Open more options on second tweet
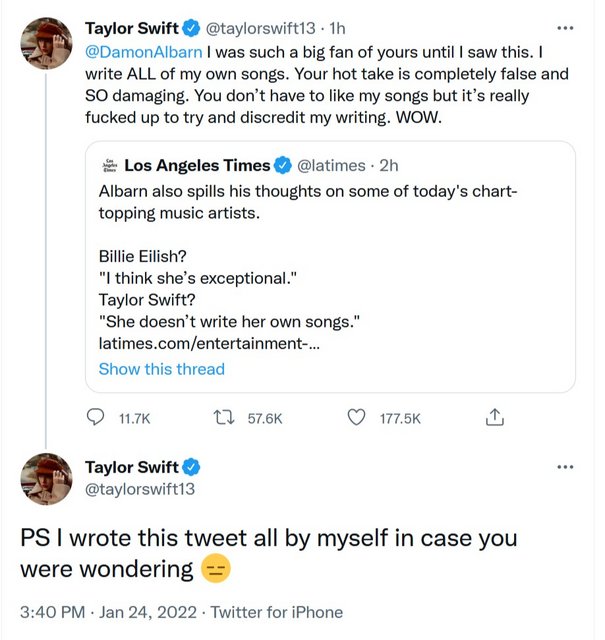 point(565,468)
